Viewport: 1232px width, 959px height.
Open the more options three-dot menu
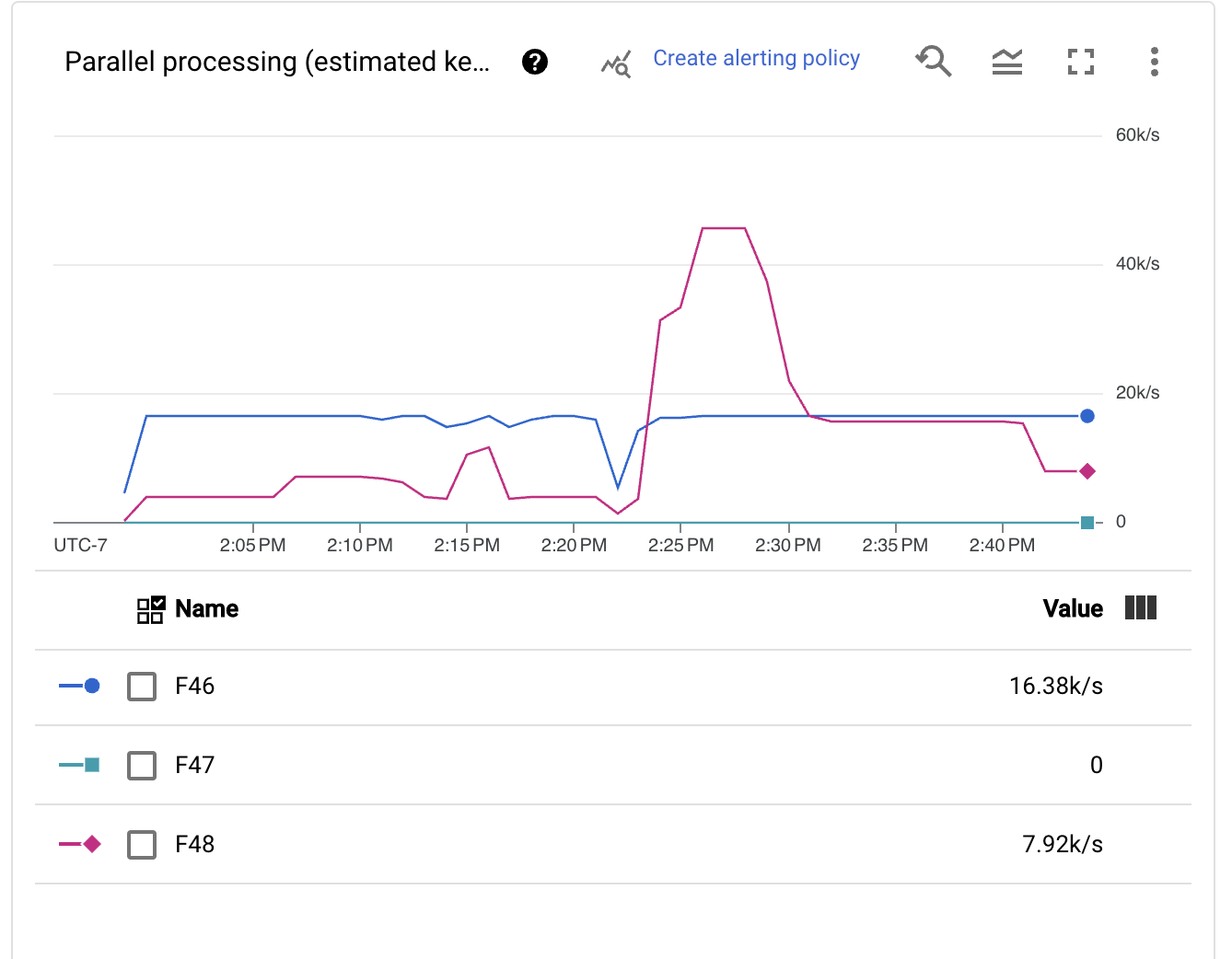pyautogui.click(x=1154, y=62)
